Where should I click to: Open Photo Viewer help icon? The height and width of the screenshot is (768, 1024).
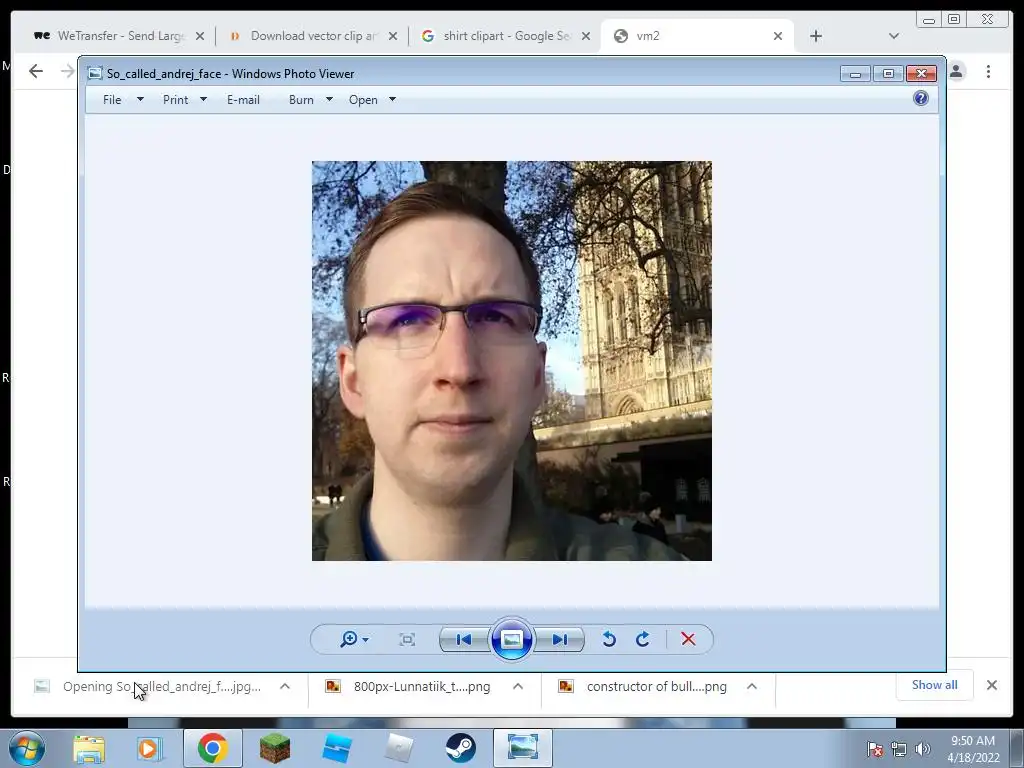(x=921, y=99)
